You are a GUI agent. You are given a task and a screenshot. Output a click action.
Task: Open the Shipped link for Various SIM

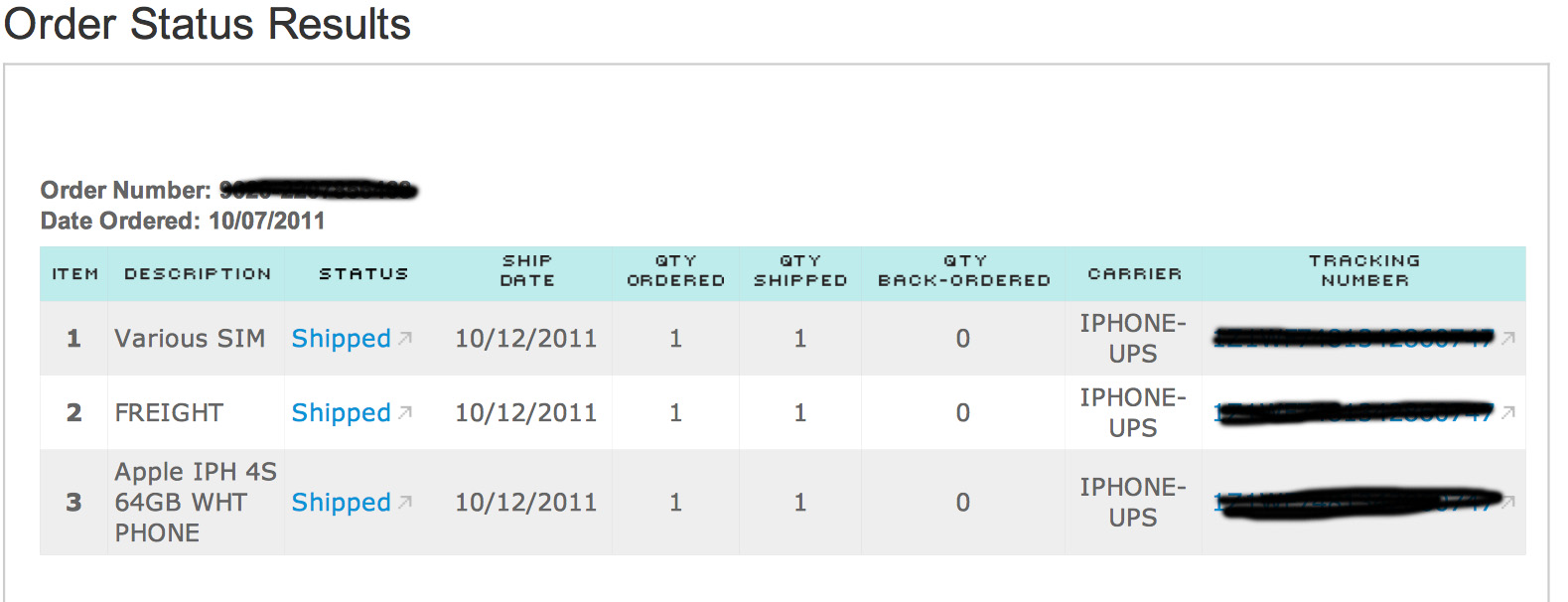(341, 339)
